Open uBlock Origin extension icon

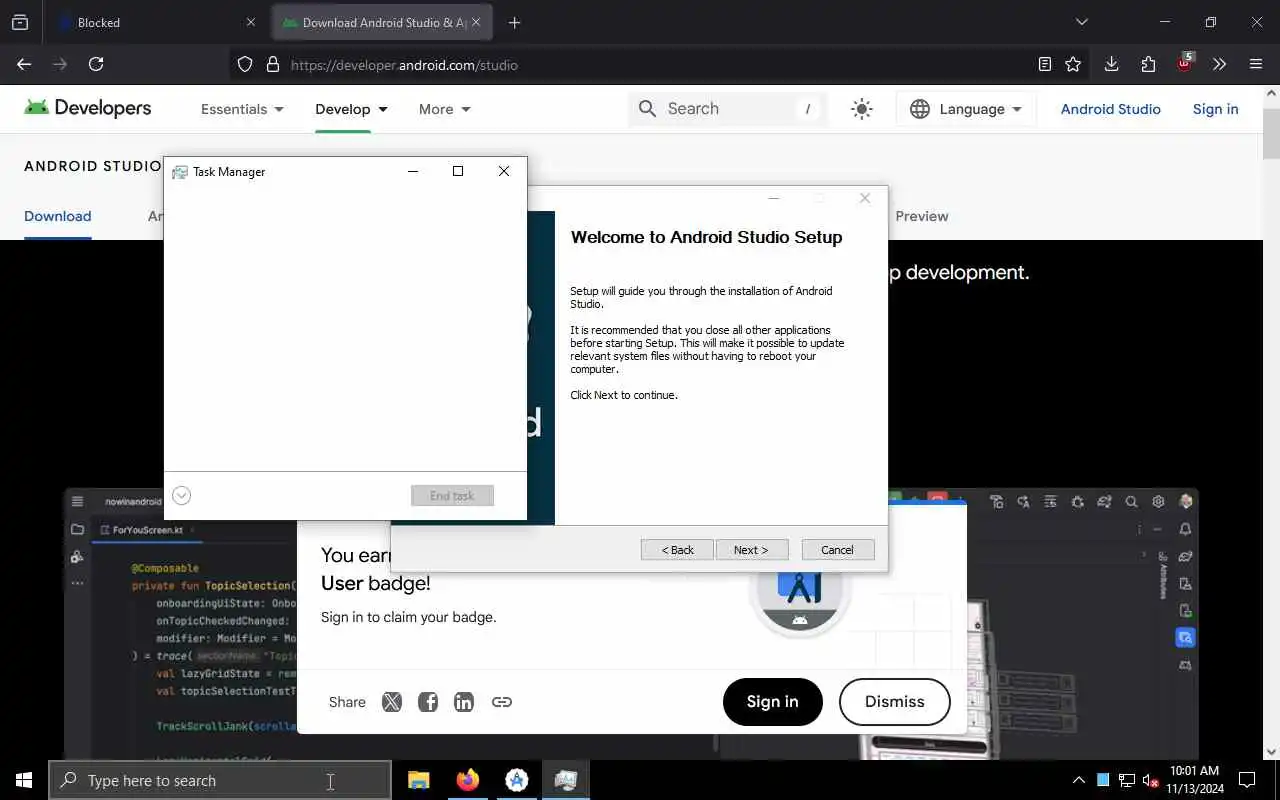[1184, 63]
